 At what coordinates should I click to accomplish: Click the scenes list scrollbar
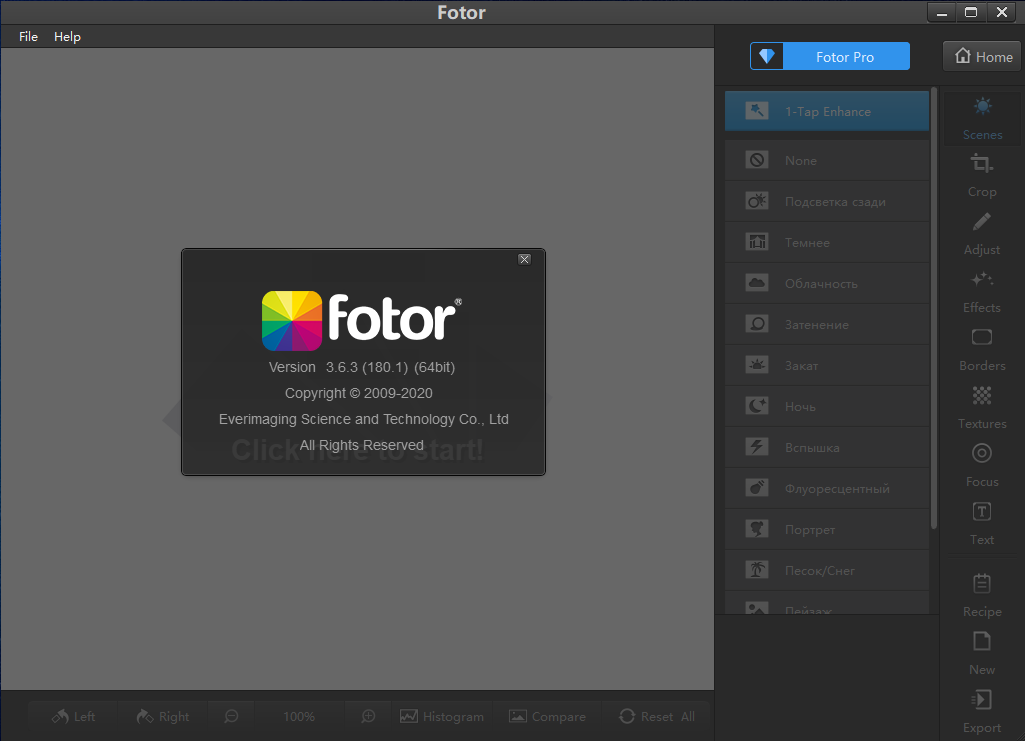[x=934, y=308]
